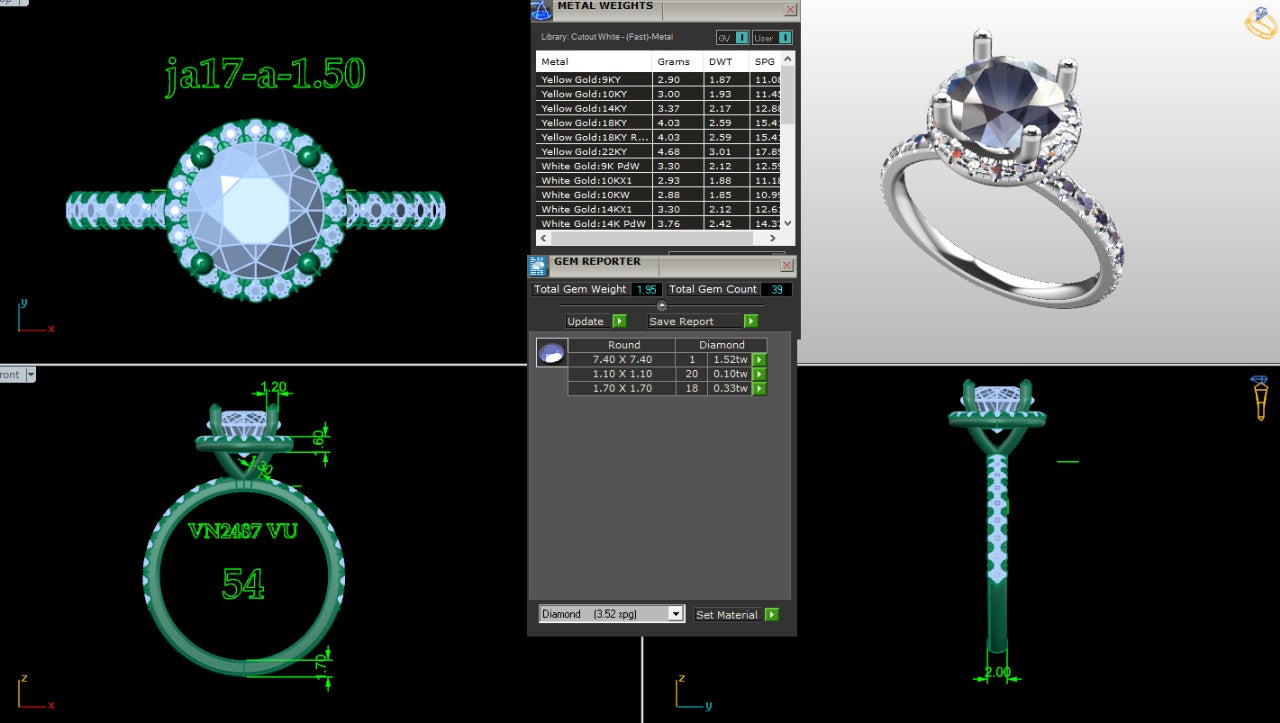This screenshot has height=723, width=1280.
Task: Click the Metal Weights list scroll-up arrow
Action: pos(787,60)
